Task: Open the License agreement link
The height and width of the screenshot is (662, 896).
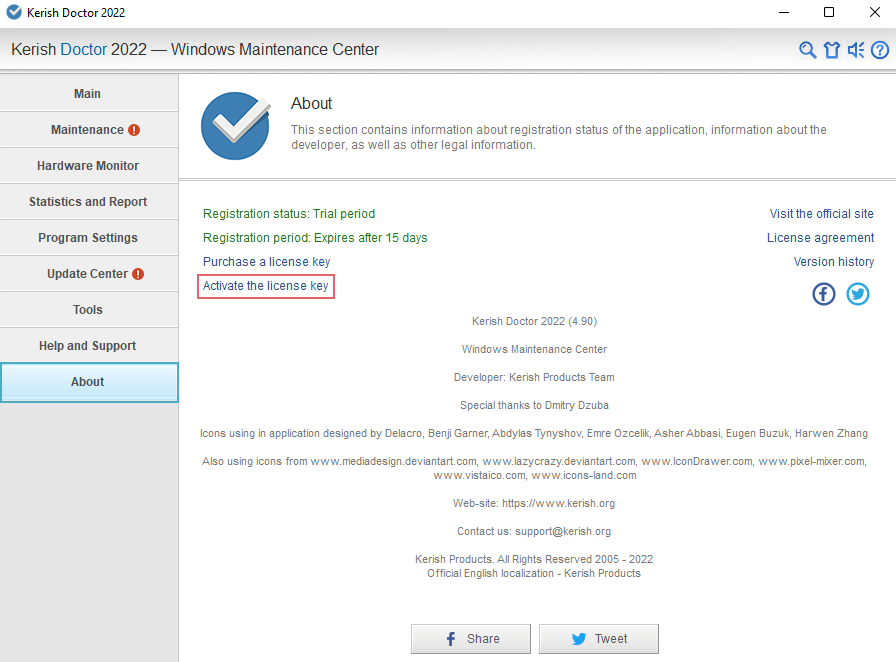Action: (x=820, y=238)
